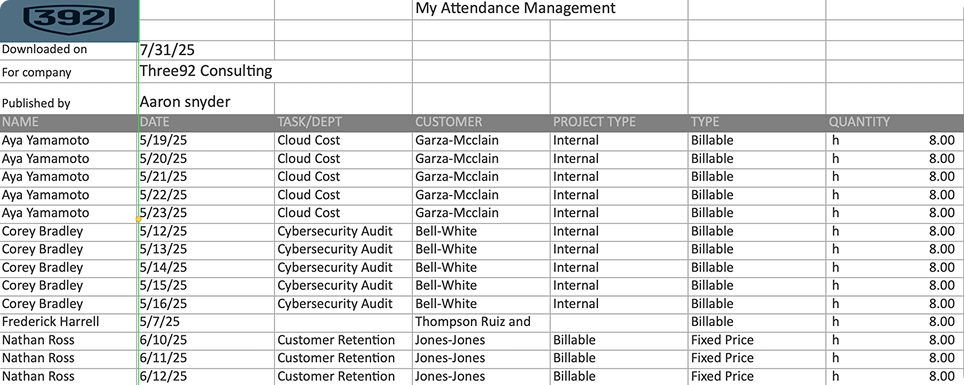Click the Customer Retention cell for 6/12/25
The height and width of the screenshot is (385, 964).
pyautogui.click(x=344, y=376)
